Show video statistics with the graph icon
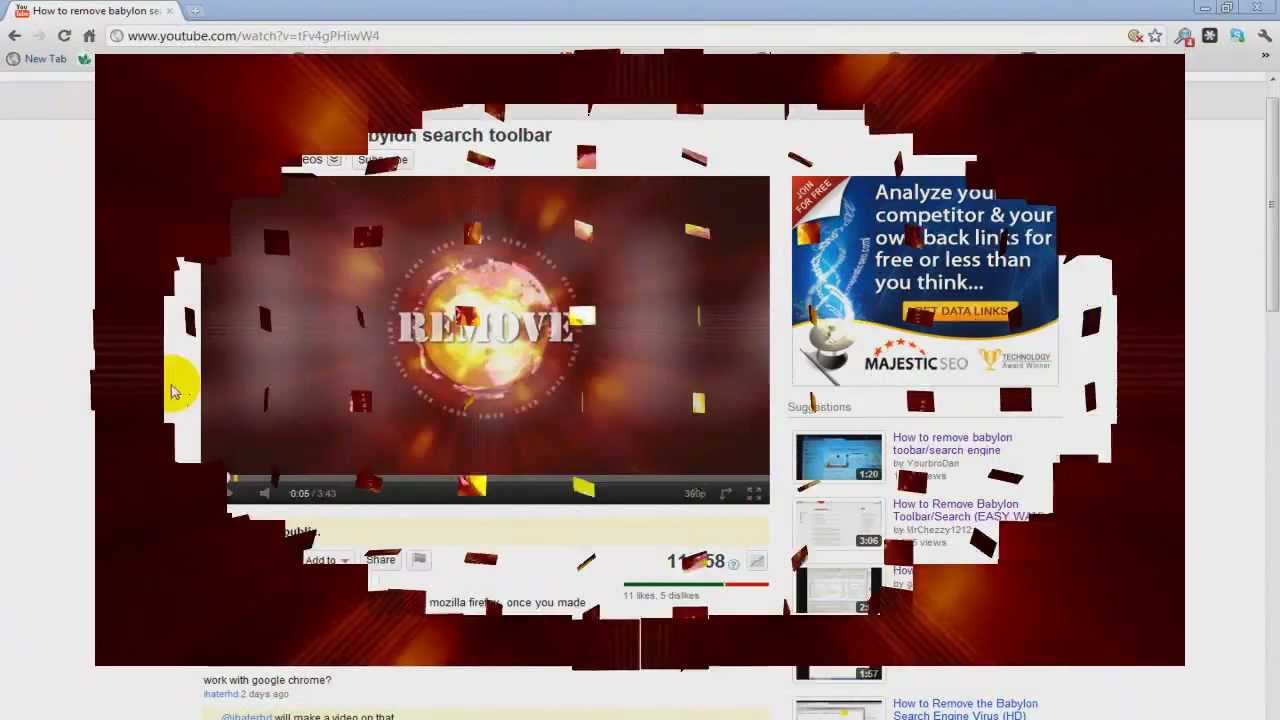This screenshot has width=1280, height=720. (x=757, y=563)
